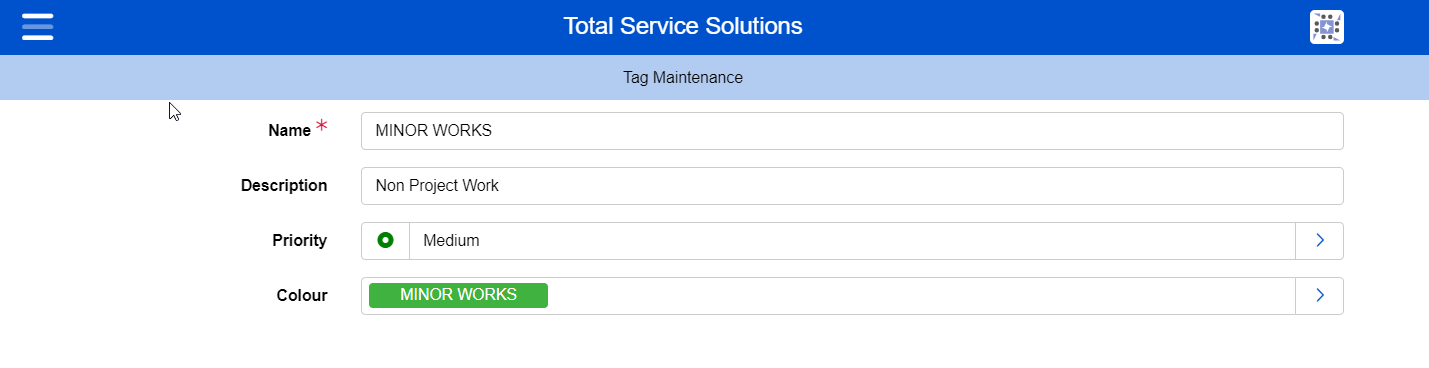This screenshot has height=368, width=1429.
Task: Select the green MINOR WORKS colour tag
Action: (x=458, y=295)
